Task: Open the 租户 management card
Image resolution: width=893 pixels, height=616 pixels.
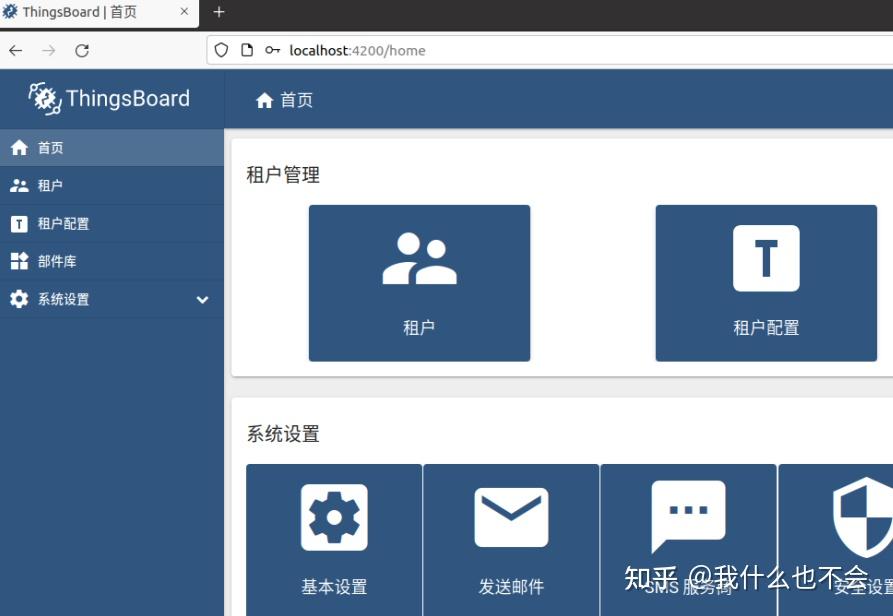Action: [419, 282]
